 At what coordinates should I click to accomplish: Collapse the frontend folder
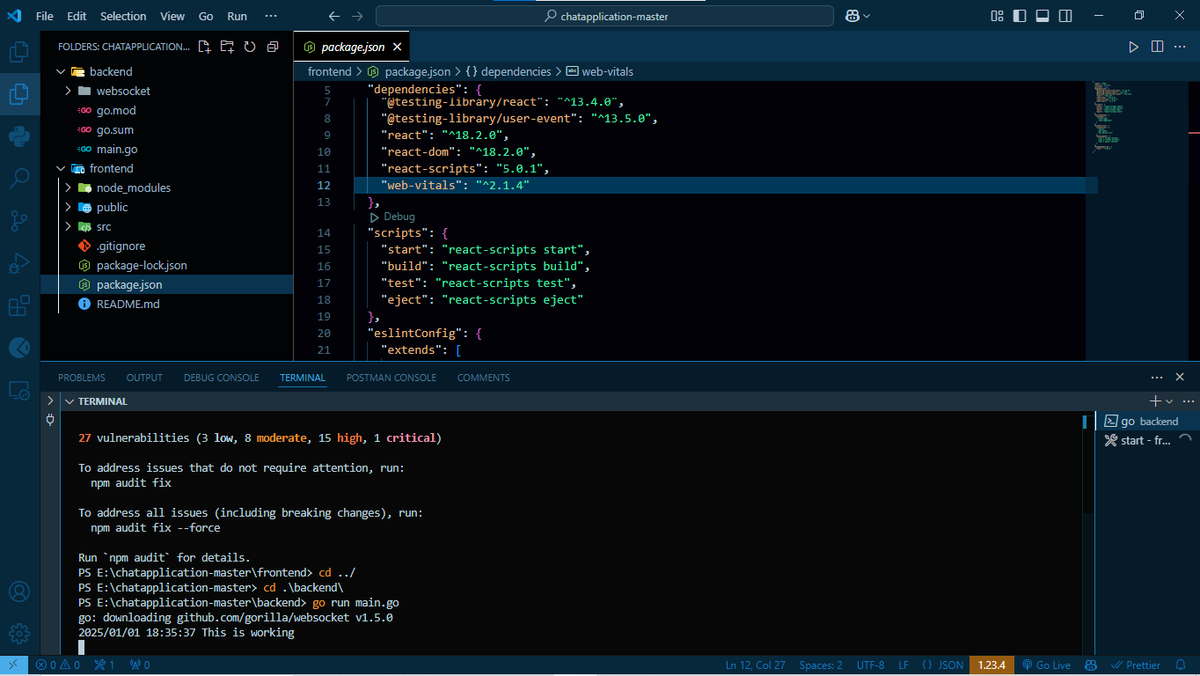[x=62, y=169]
